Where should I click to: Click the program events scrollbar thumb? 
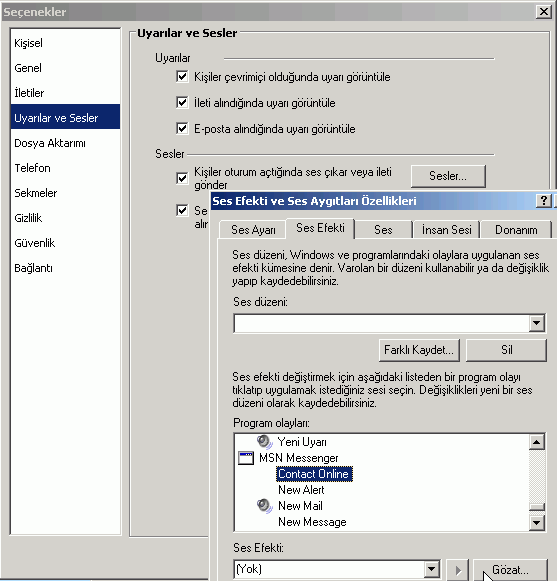(537, 507)
